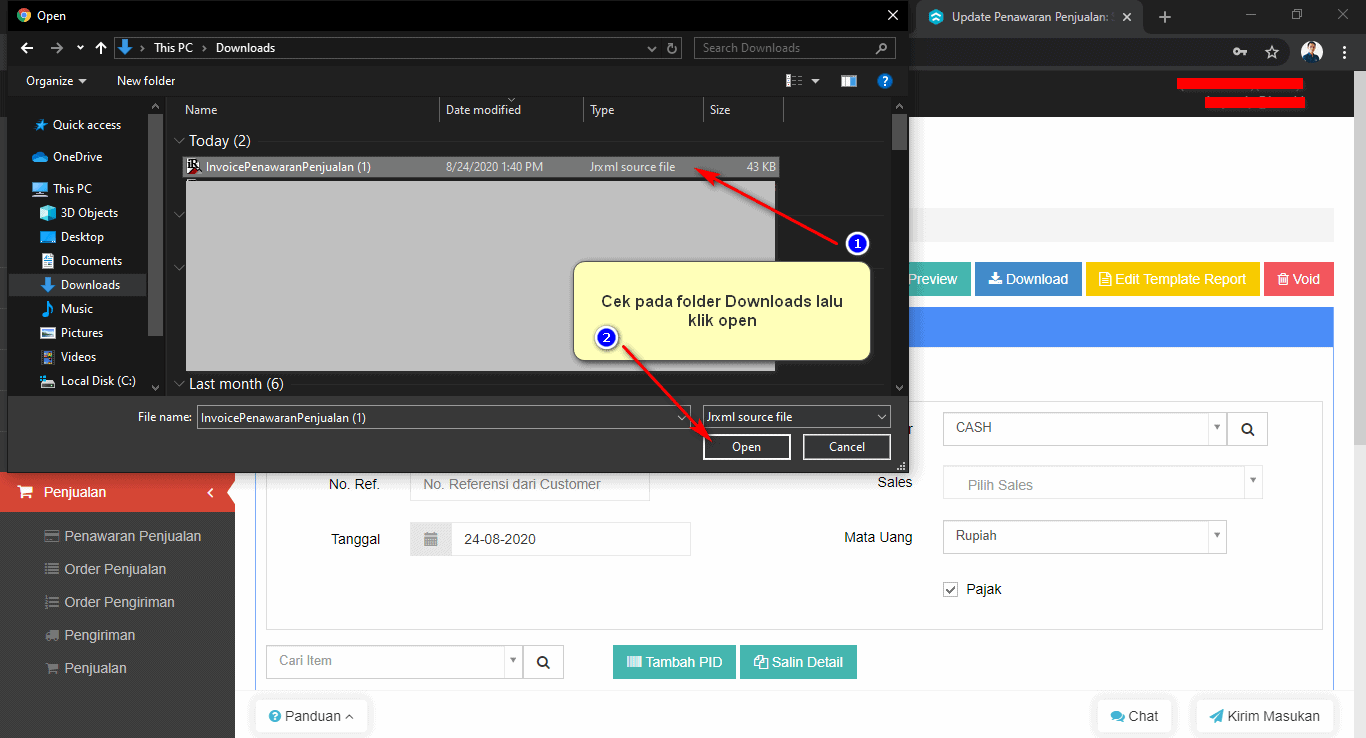Open Chrome three-dot menu
The width and height of the screenshot is (1366, 738).
coord(1344,52)
